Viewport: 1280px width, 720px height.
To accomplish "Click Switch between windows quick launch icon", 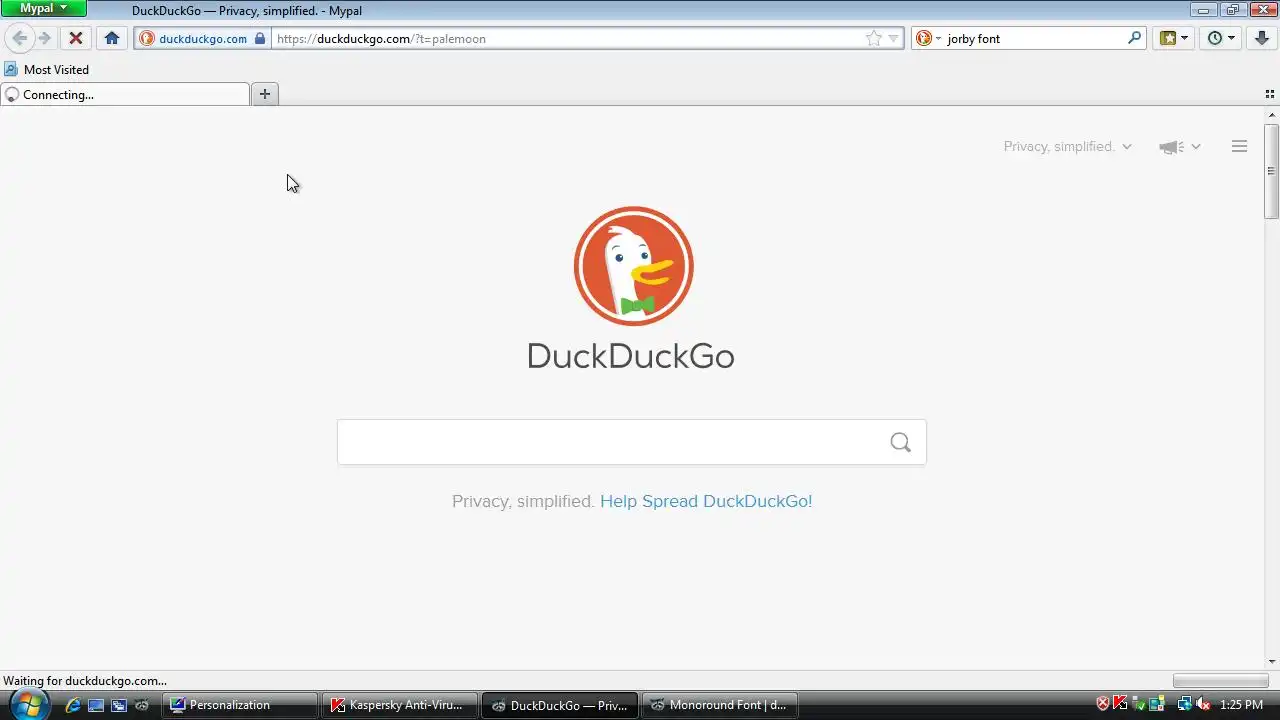I will pos(119,705).
